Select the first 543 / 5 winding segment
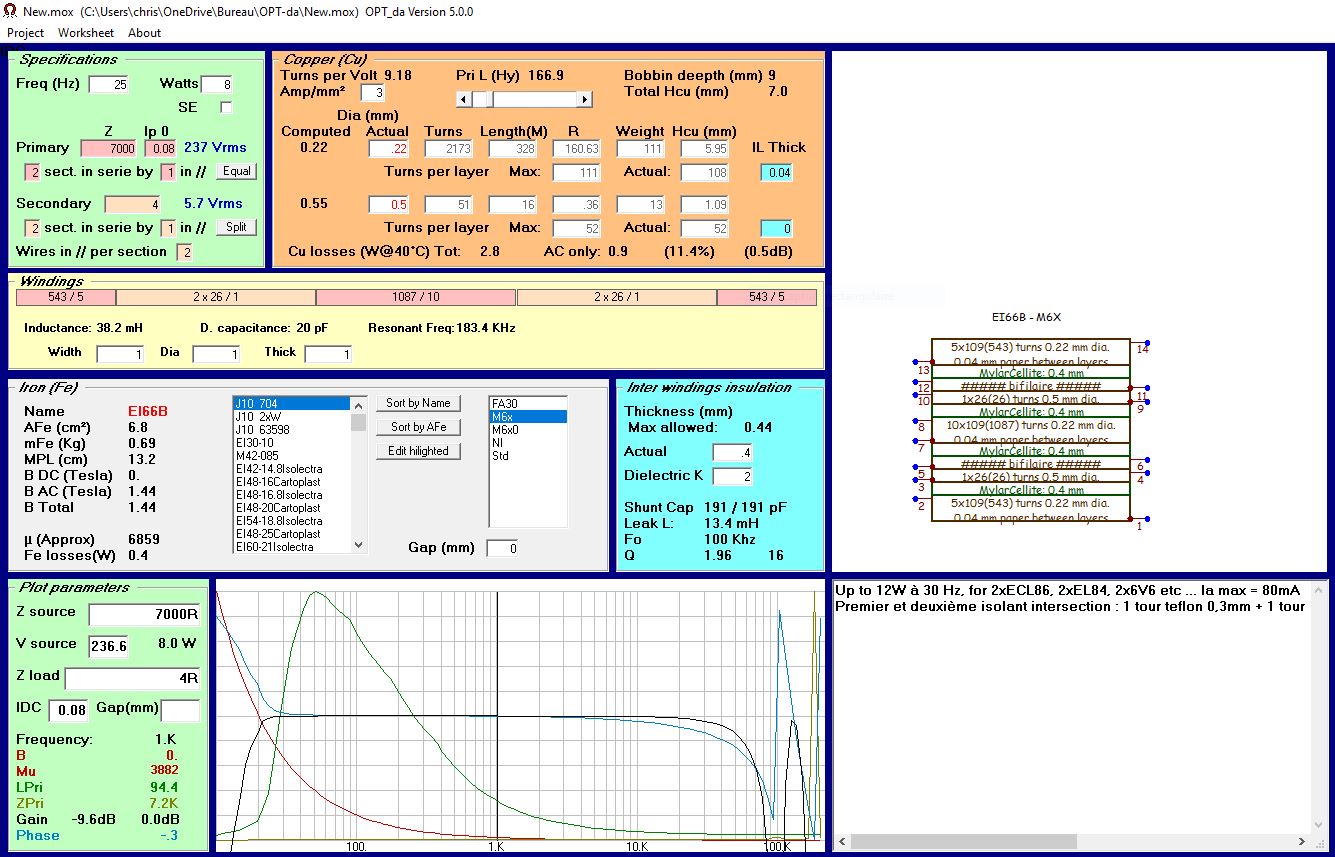This screenshot has height=857, width=1335. (66, 297)
